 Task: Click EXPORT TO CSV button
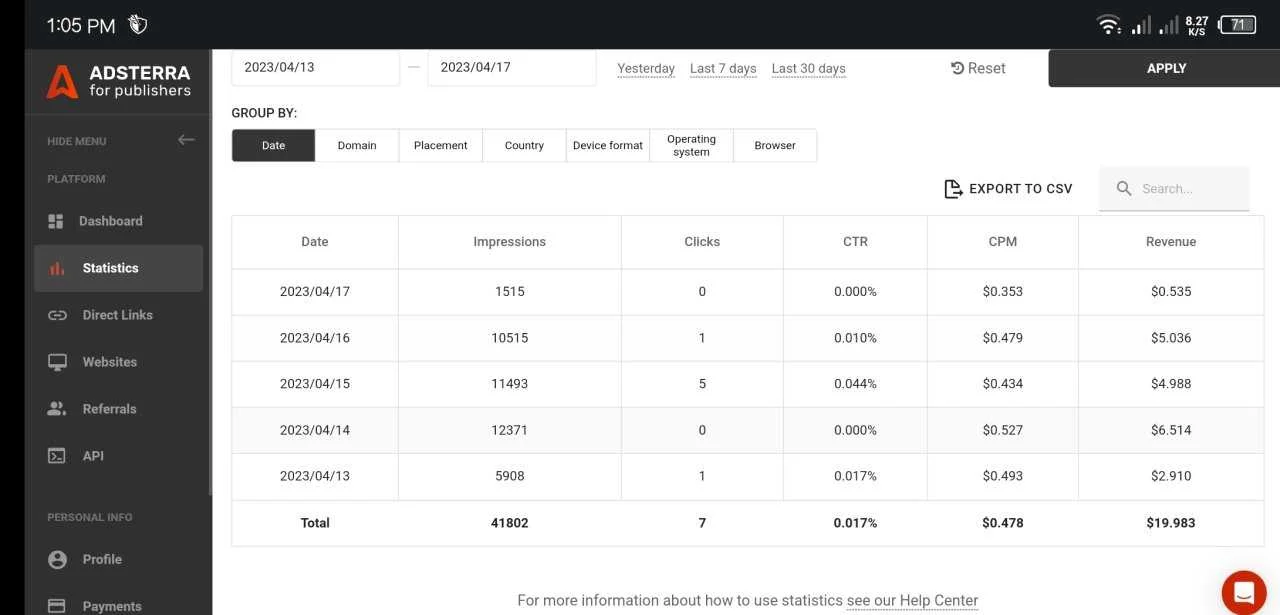pos(1008,189)
